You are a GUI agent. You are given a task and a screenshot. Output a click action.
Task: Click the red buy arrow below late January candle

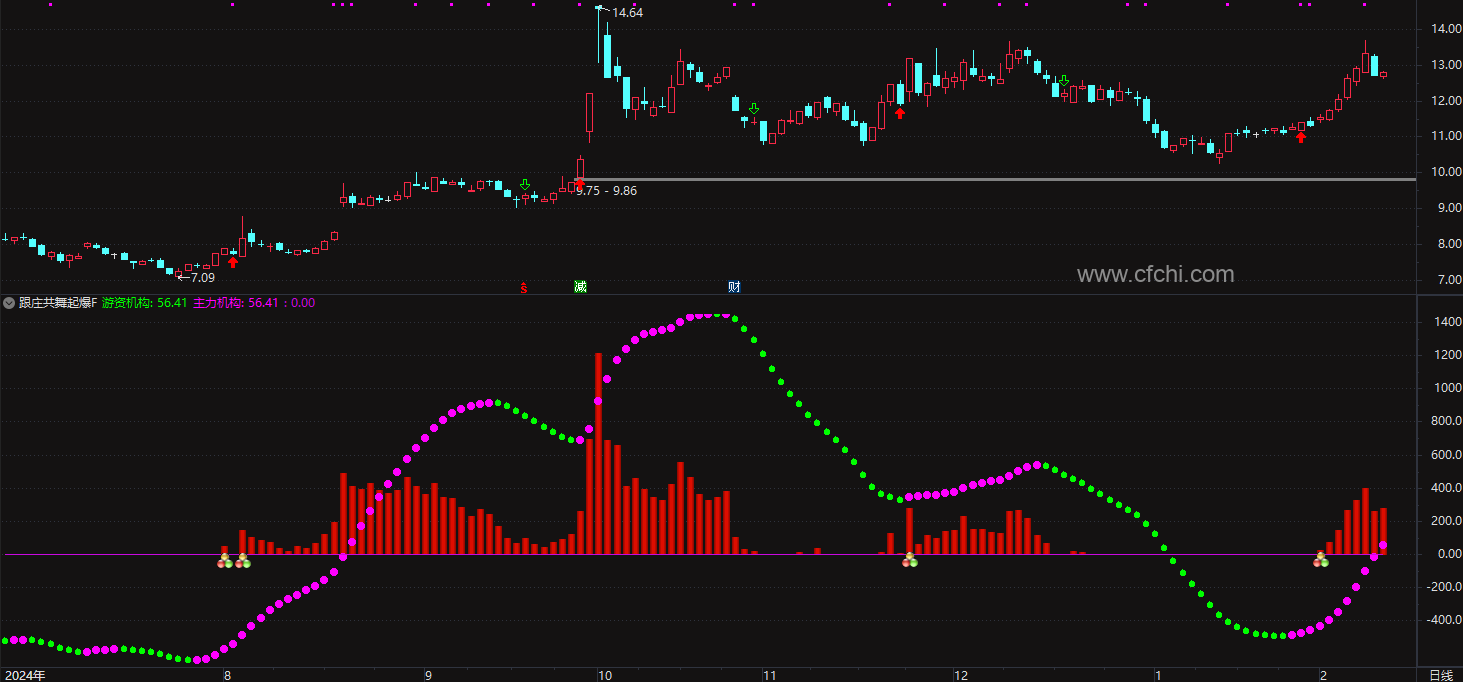coord(1301,138)
